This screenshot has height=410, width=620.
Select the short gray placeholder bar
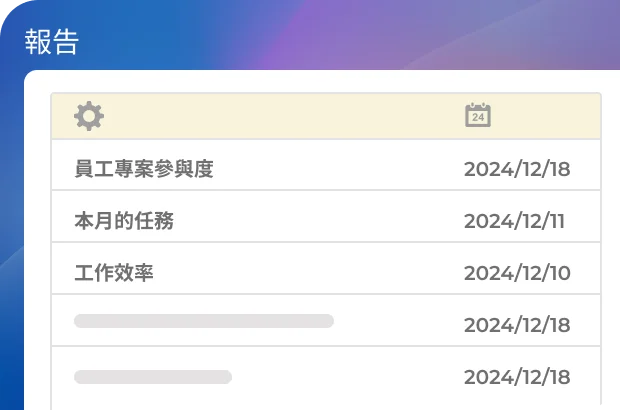click(153, 377)
